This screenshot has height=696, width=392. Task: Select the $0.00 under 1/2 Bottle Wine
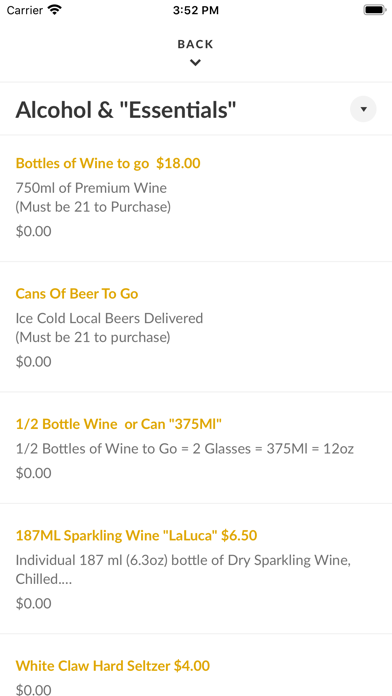(x=33, y=473)
